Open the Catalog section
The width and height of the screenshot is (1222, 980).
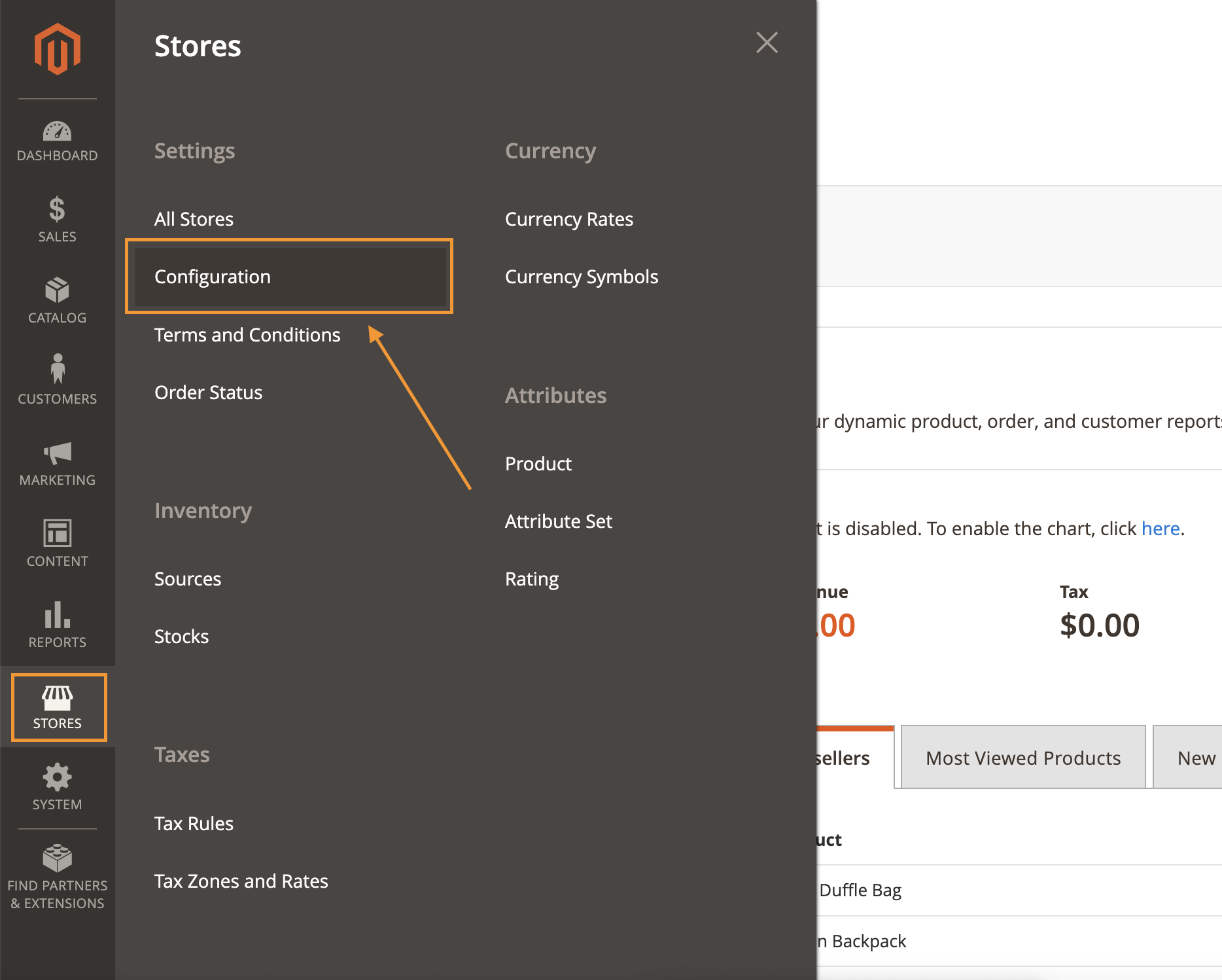pos(57,301)
